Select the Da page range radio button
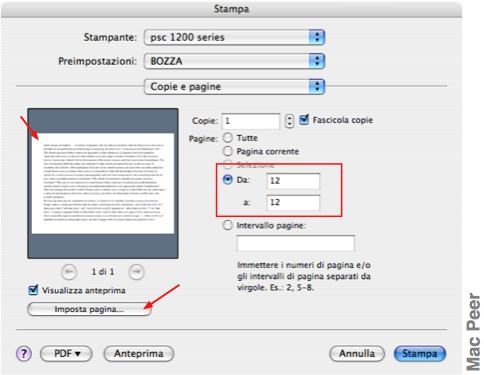484x375 pixels. click(228, 180)
